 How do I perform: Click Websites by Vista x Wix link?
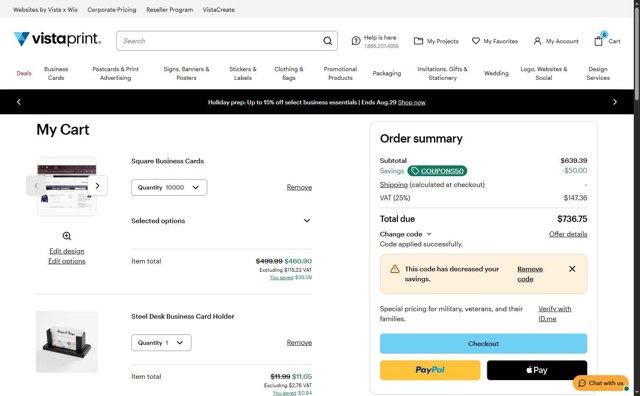45,9
